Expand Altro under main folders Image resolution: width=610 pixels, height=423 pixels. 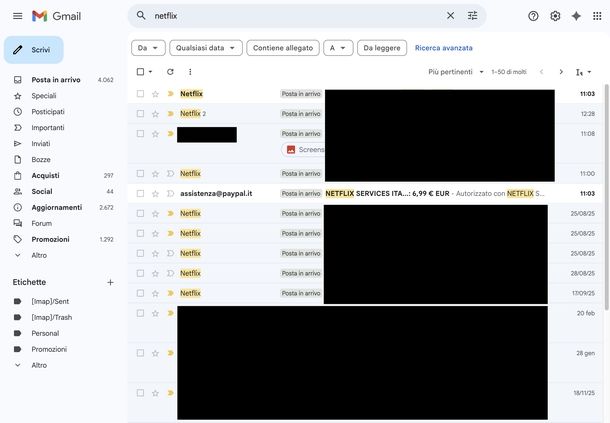39,255
